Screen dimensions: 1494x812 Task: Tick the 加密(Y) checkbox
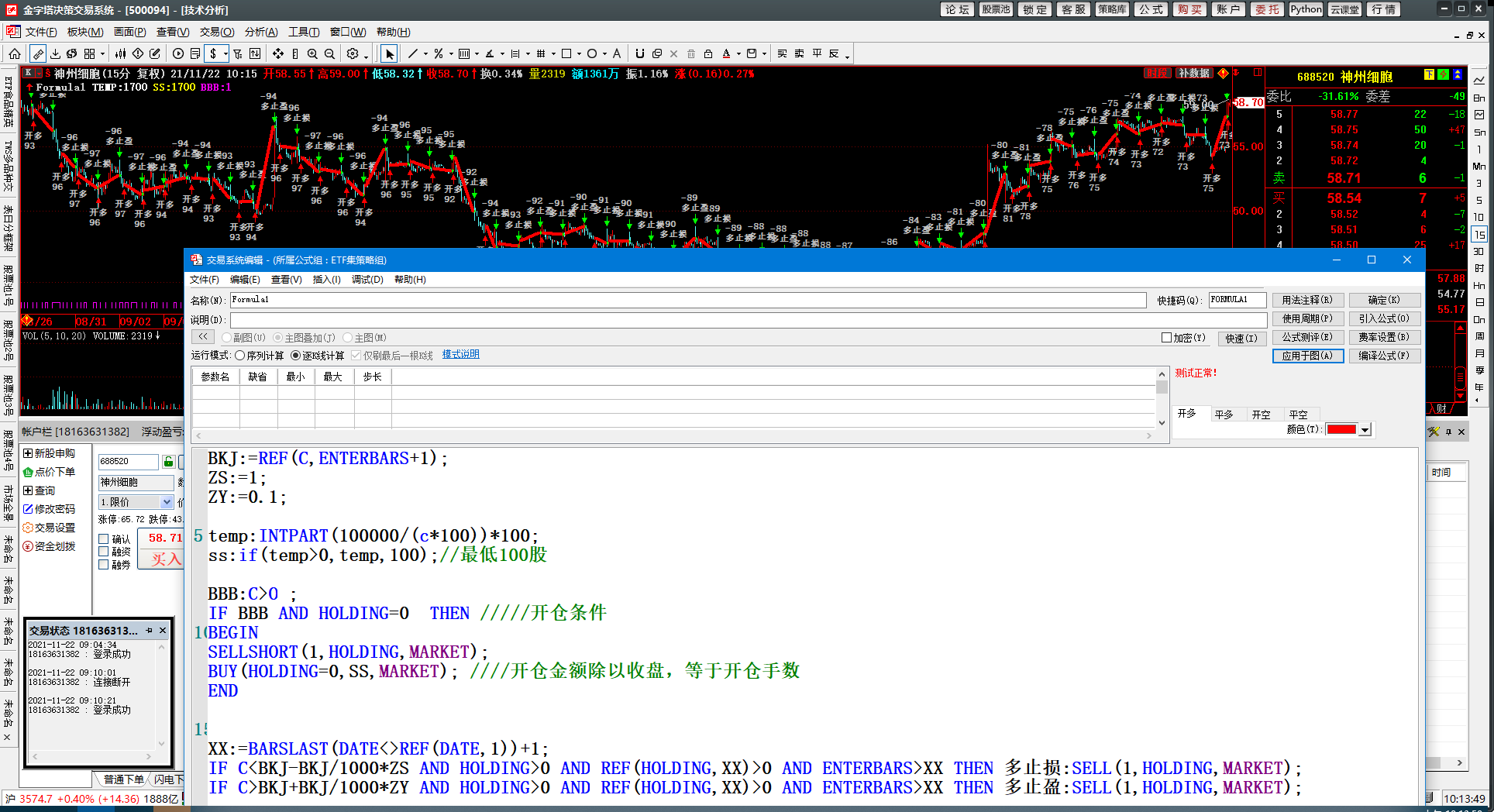(1166, 338)
